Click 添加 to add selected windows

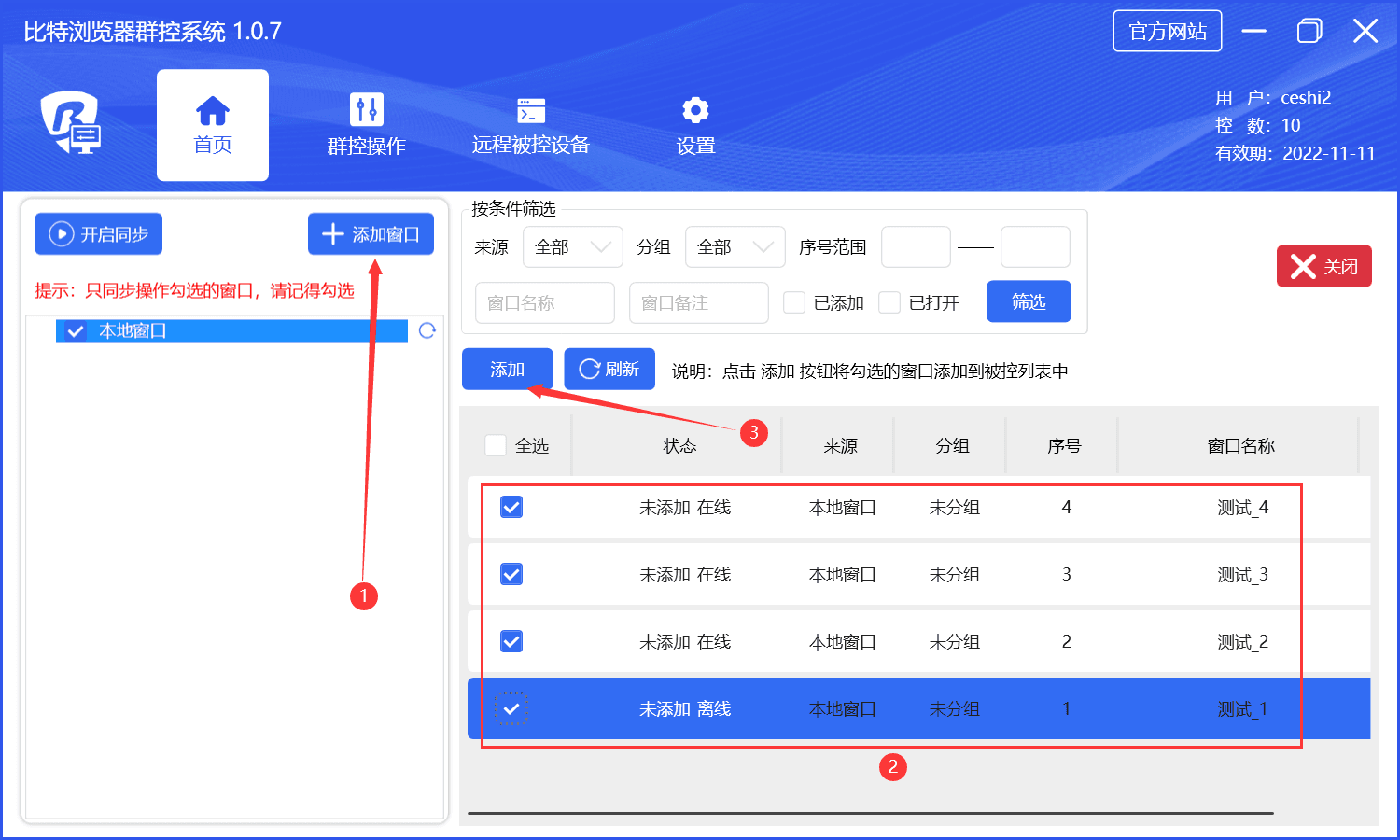pos(507,368)
